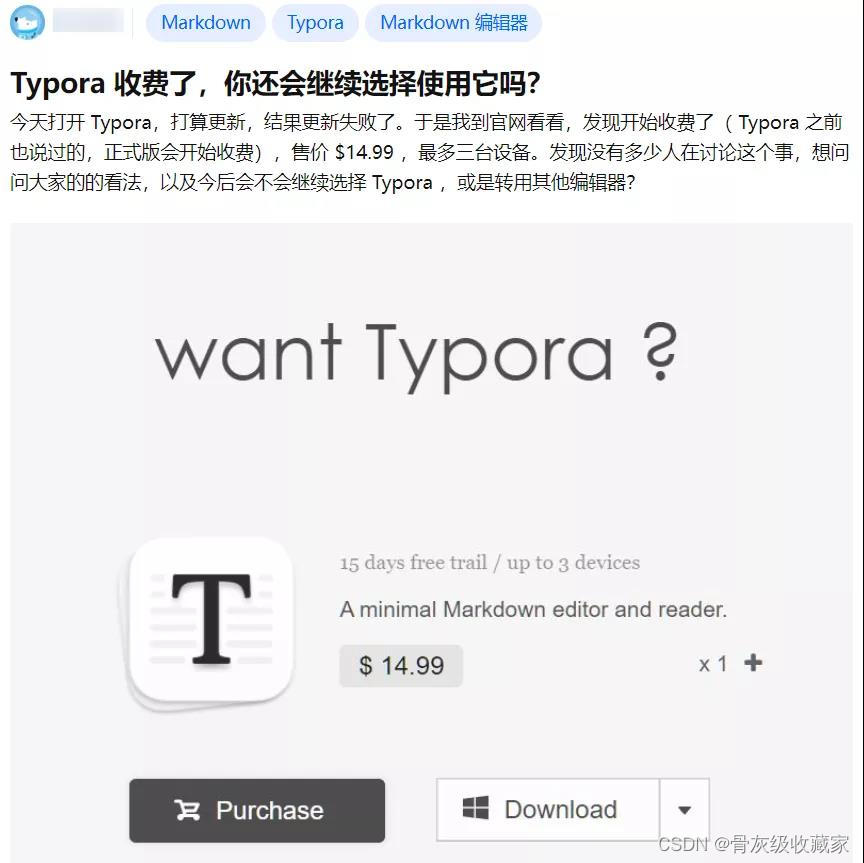Viewport: 864px width, 863px height.
Task: Select the Typora topic tag
Action: click(315, 23)
